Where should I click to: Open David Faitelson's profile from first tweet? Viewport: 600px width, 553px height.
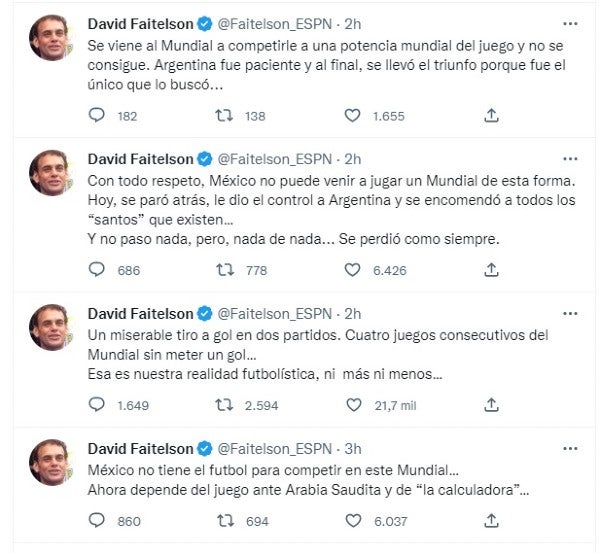pos(142,22)
